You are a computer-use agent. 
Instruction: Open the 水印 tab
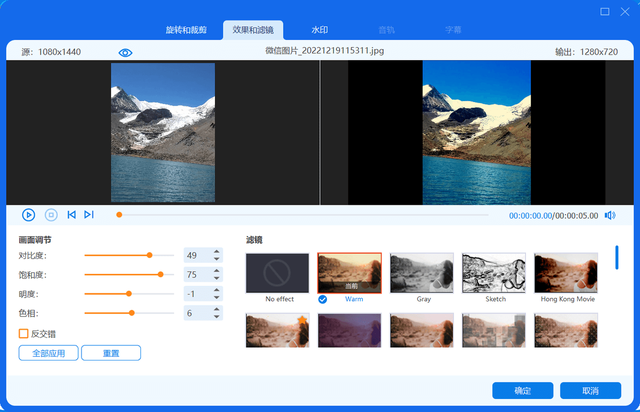click(x=320, y=30)
